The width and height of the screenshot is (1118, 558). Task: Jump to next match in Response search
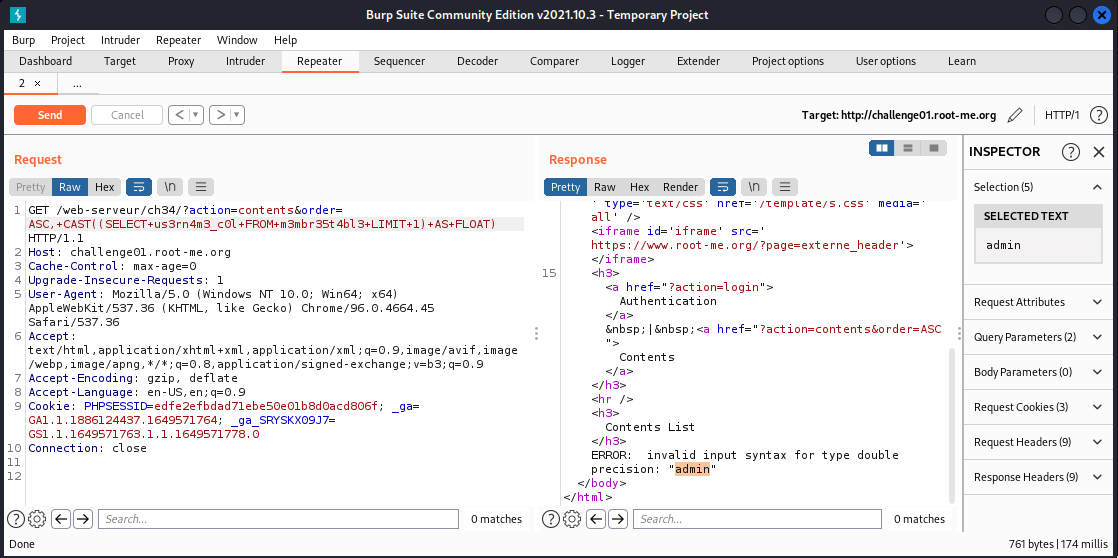click(x=618, y=519)
